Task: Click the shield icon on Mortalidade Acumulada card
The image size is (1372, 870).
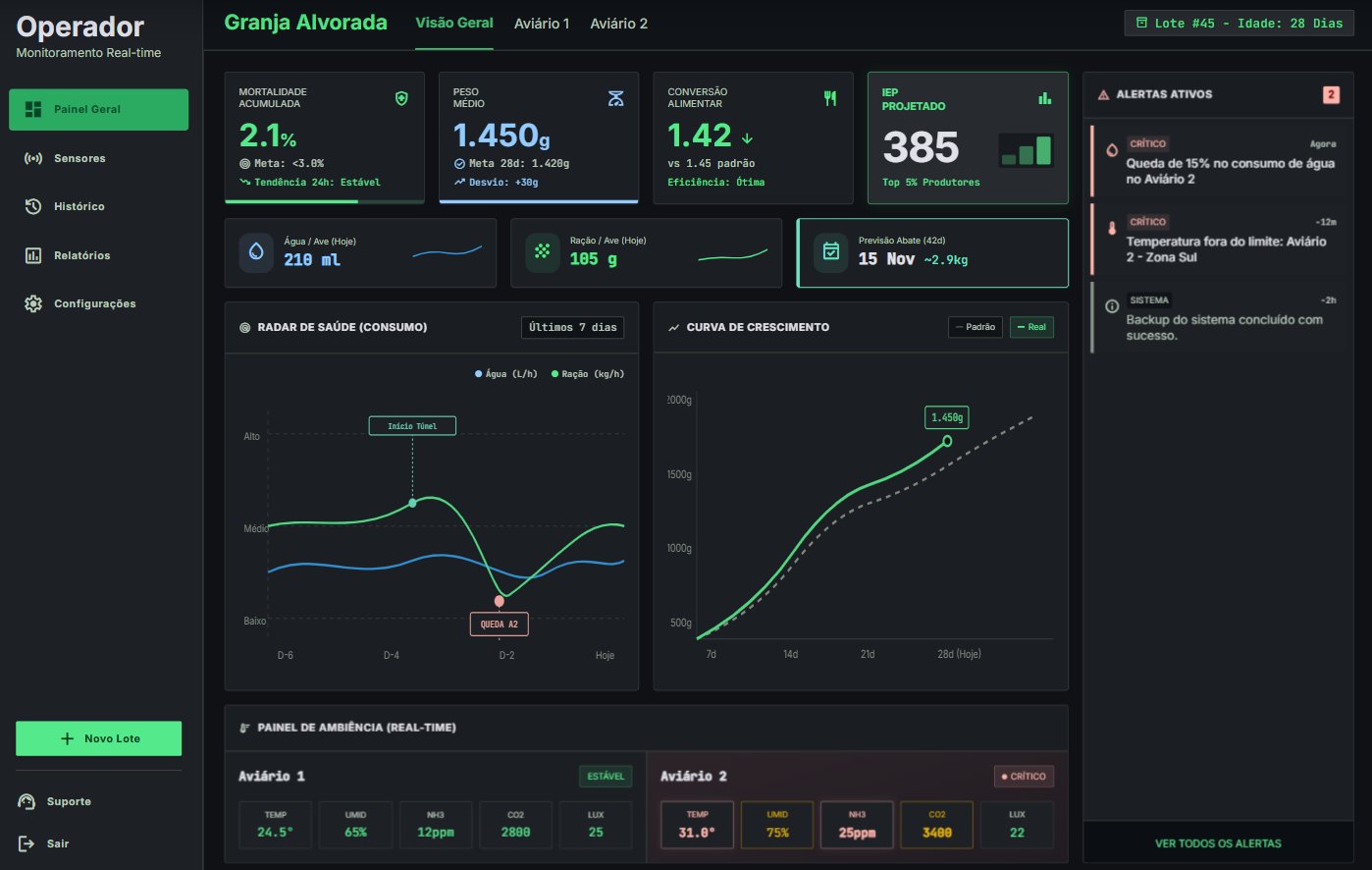Action: pyautogui.click(x=401, y=98)
